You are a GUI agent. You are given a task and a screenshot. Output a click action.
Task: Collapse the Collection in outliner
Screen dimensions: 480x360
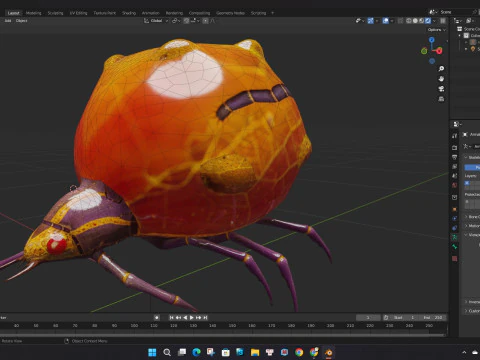tap(460, 35)
